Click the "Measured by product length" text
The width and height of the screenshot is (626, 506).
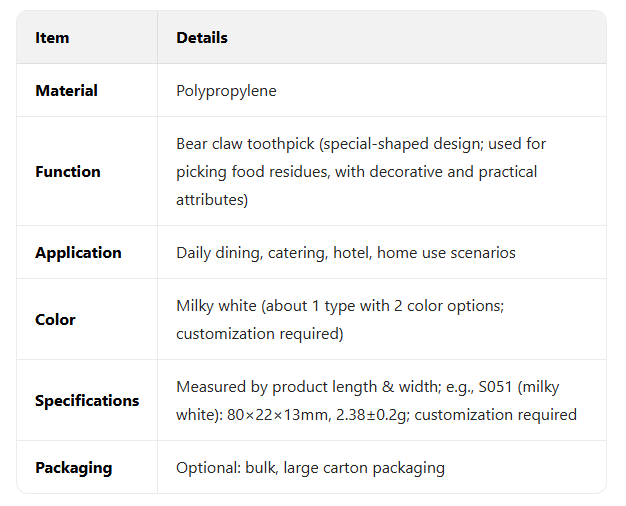272,387
